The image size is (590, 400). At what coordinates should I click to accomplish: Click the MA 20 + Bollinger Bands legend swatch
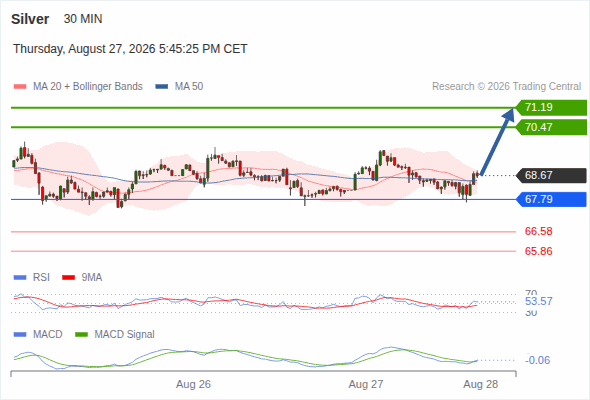[20, 87]
